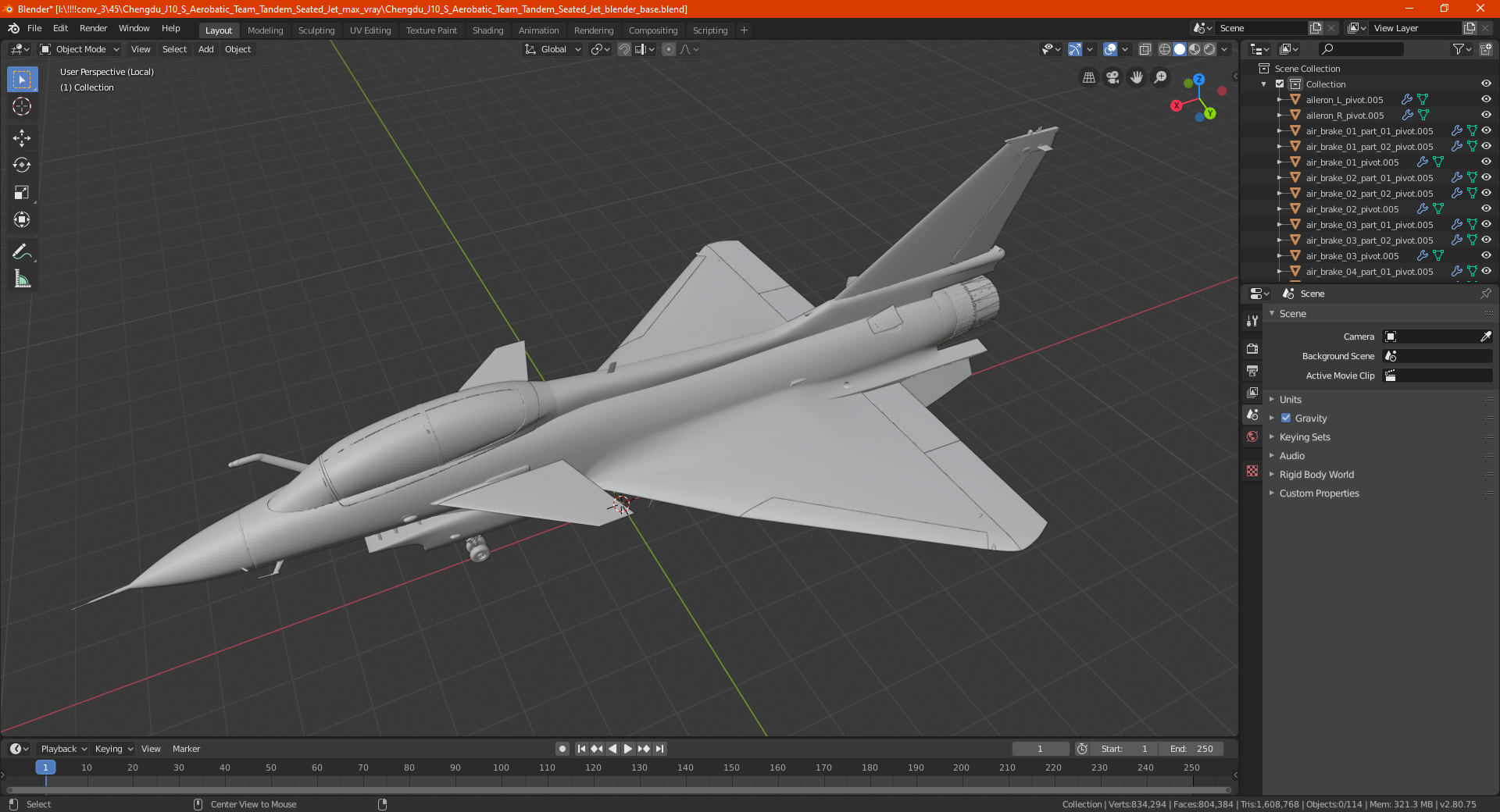Image resolution: width=1500 pixels, height=812 pixels.
Task: Pick the Scale tool
Action: [22, 193]
